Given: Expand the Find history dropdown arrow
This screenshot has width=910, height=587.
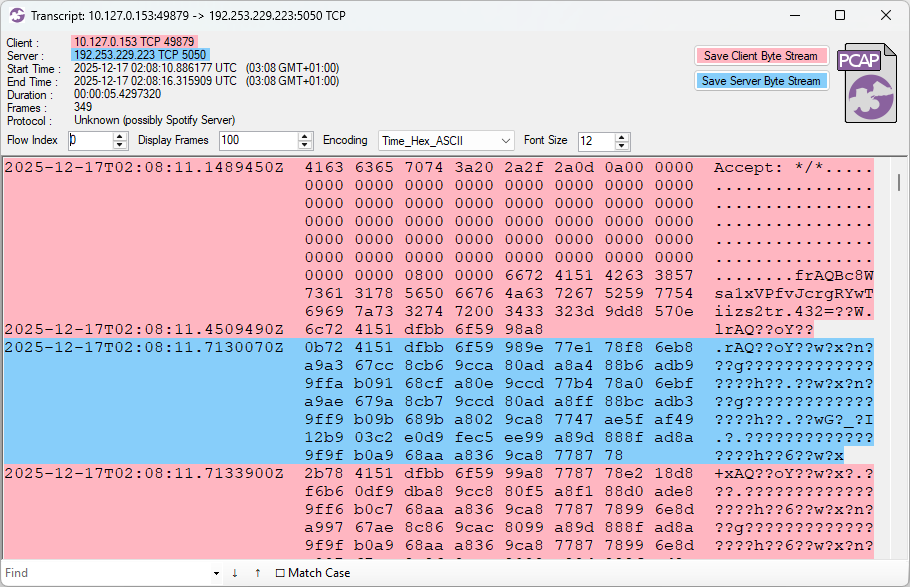Looking at the screenshot, I should click(x=216, y=573).
